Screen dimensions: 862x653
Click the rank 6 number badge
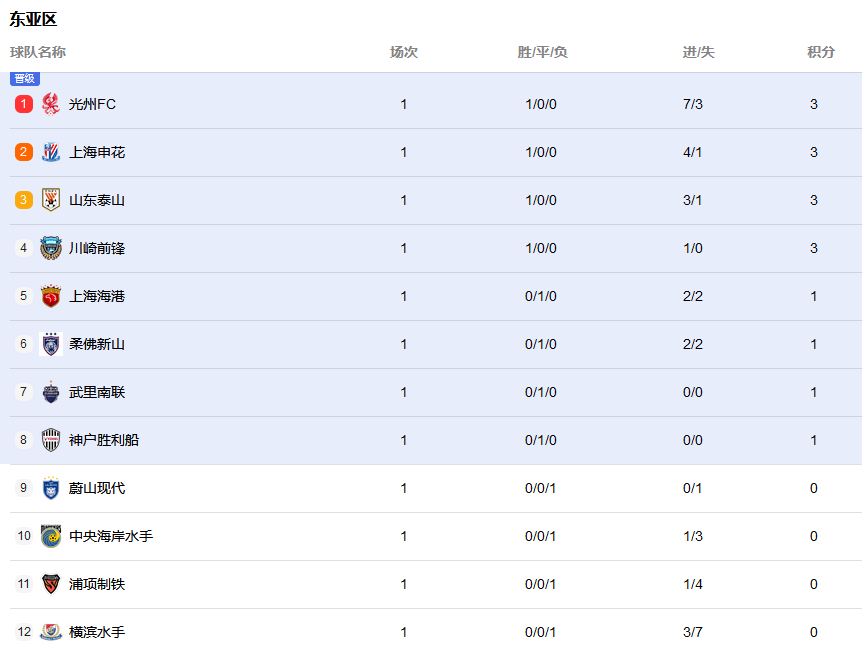24,344
